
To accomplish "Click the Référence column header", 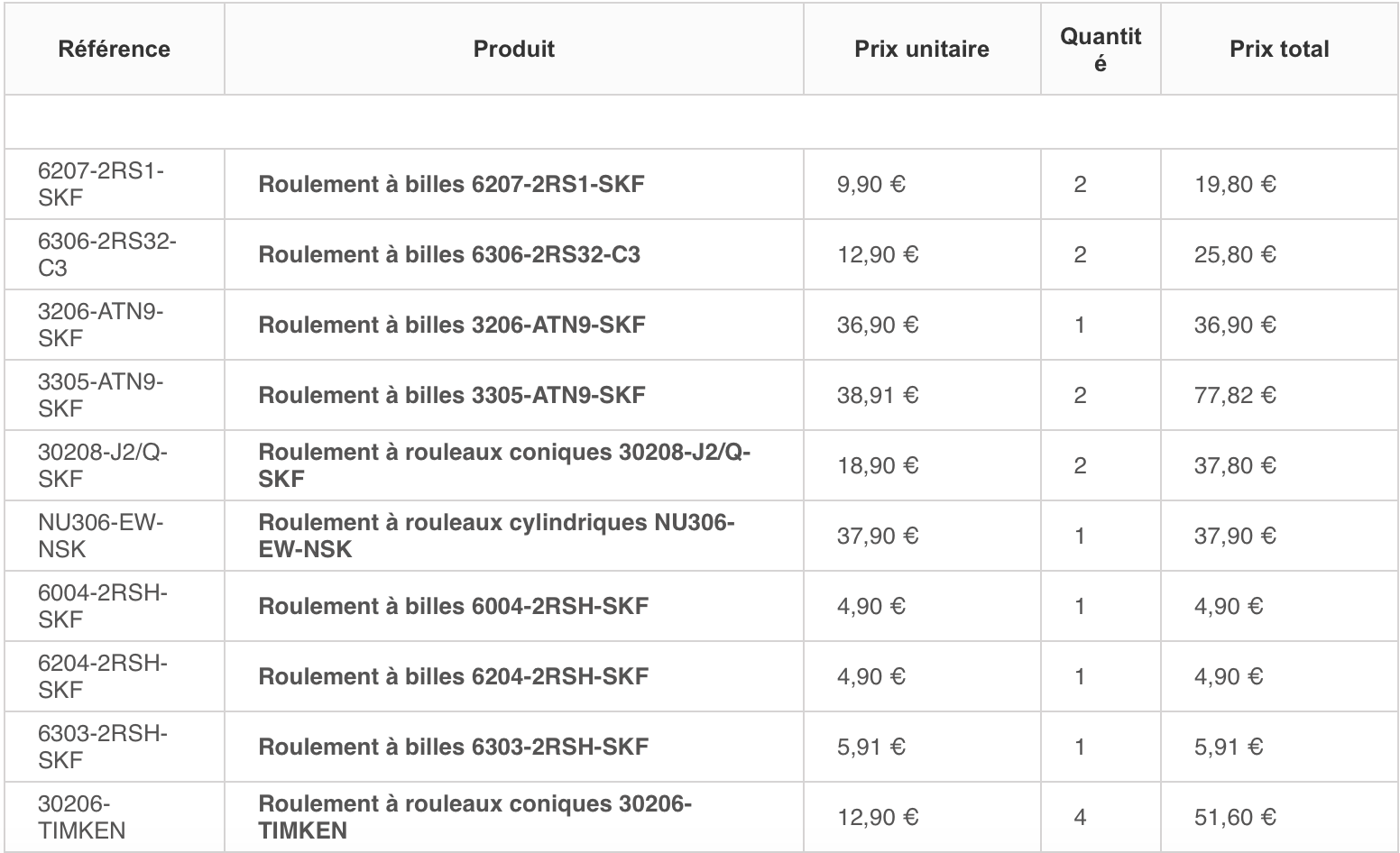I will (115, 49).
